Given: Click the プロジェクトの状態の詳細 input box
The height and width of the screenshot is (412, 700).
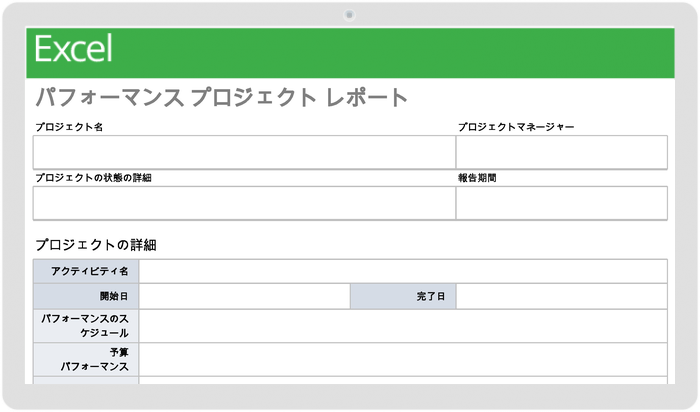Looking at the screenshot, I should pyautogui.click(x=244, y=203).
